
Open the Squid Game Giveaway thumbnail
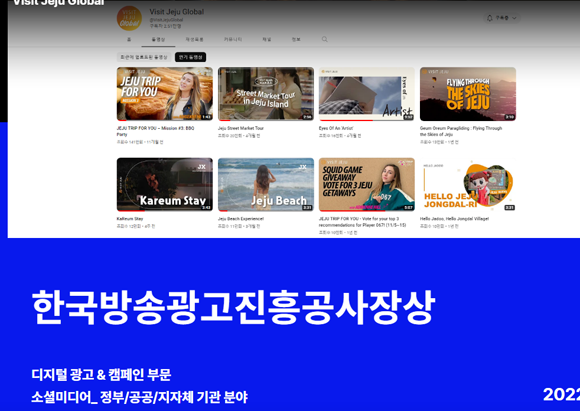[x=367, y=184]
